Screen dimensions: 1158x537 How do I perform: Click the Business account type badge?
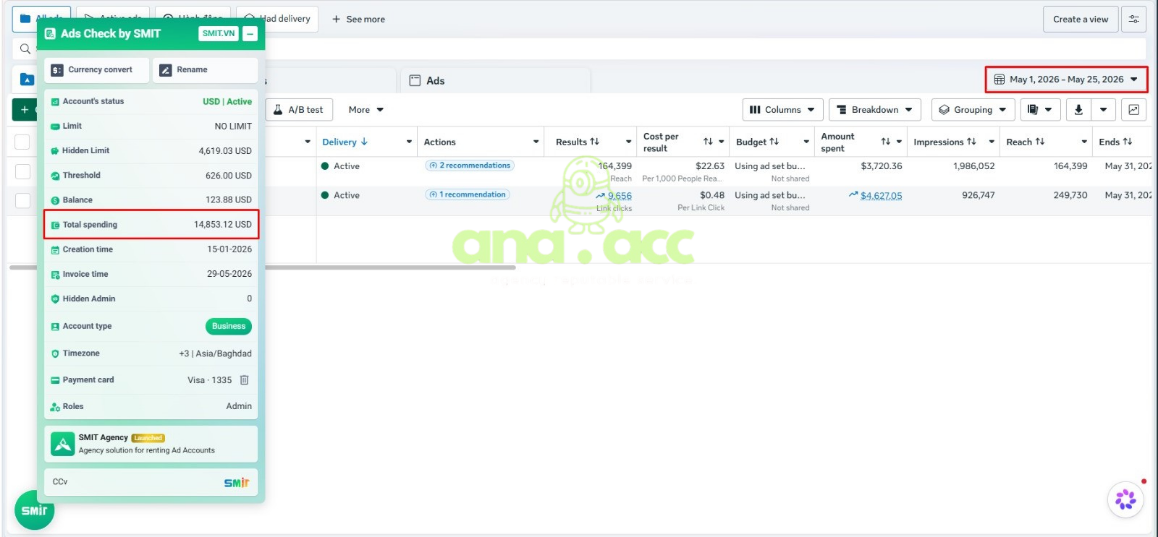point(228,326)
